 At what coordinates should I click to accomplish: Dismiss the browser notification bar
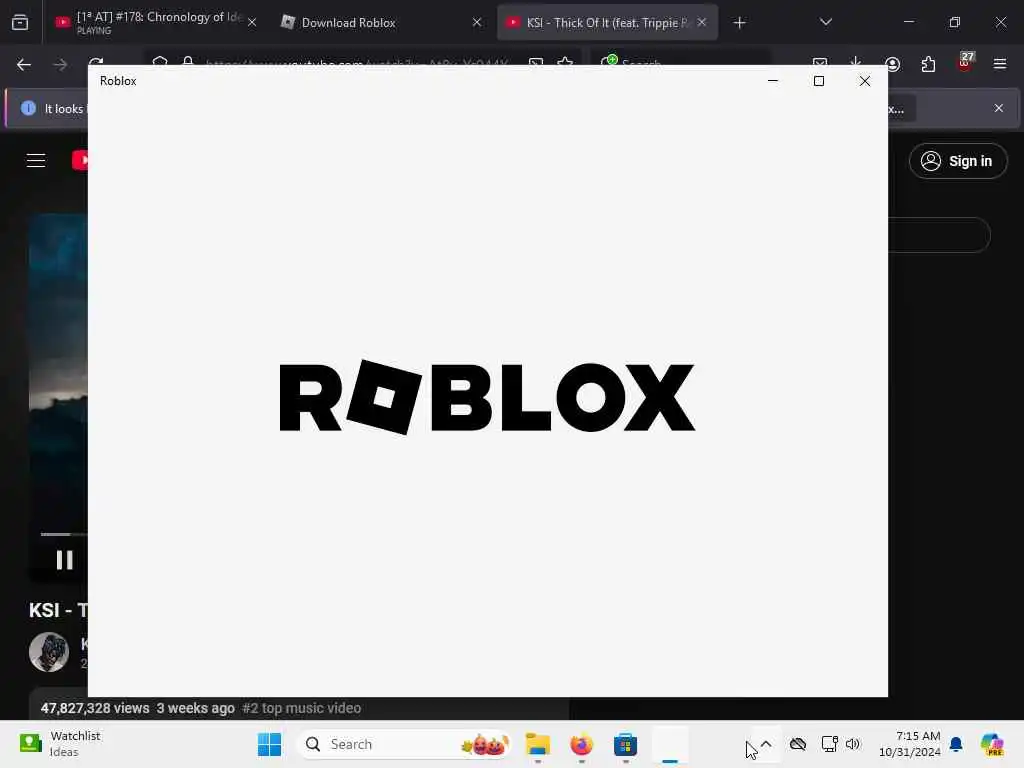pos(999,108)
